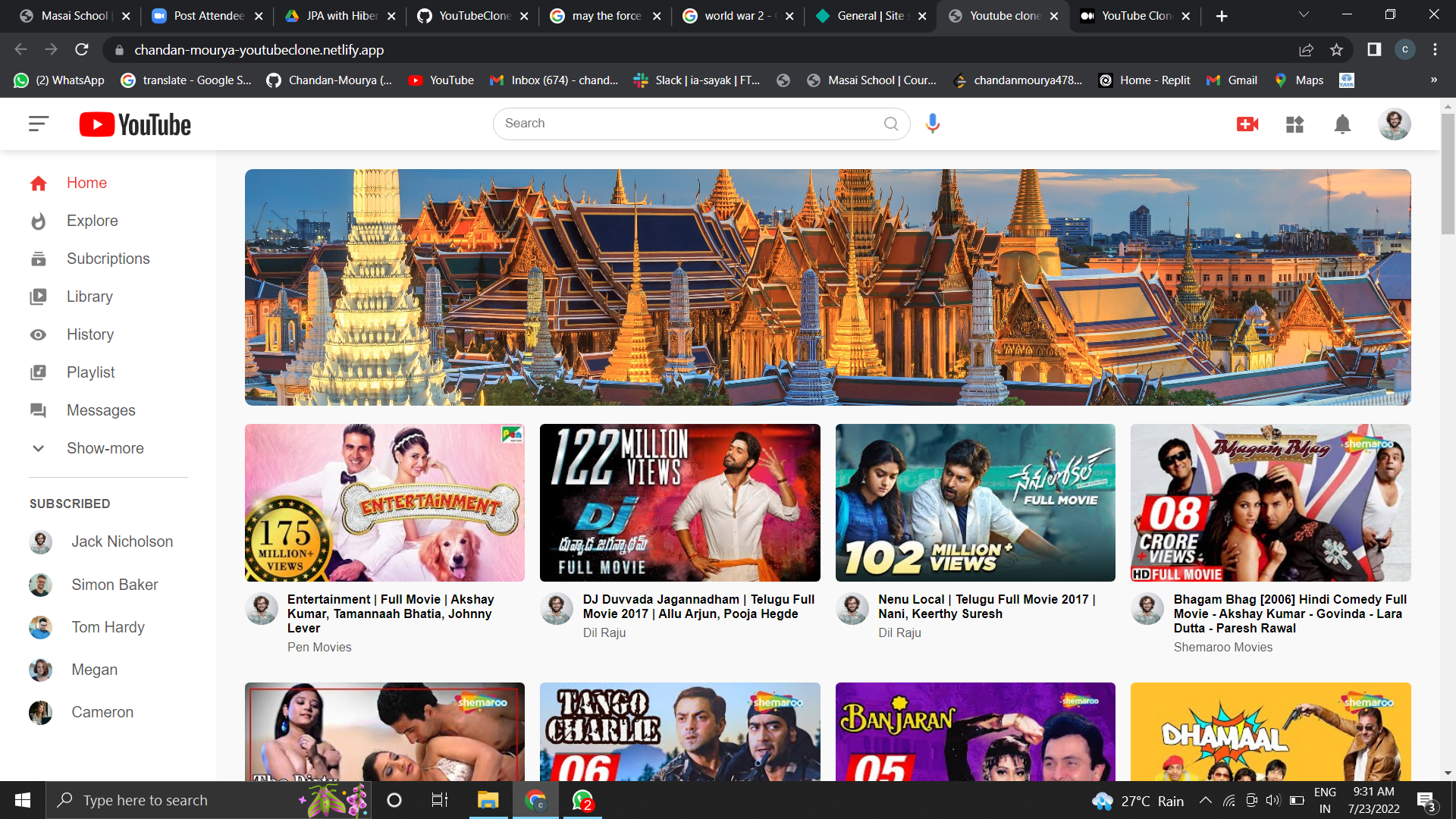The height and width of the screenshot is (819, 1456).
Task: Open the user profile avatar
Action: pos(1395,124)
